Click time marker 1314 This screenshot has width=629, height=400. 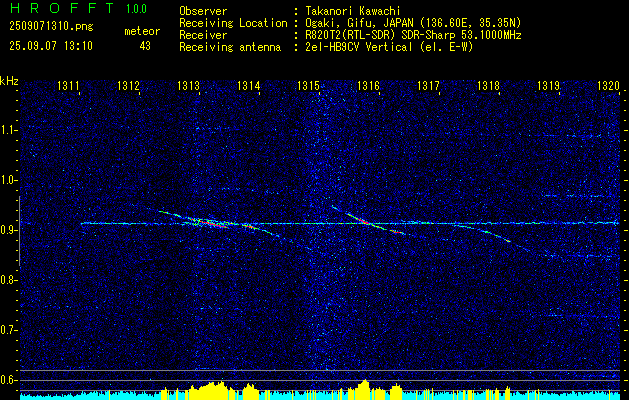[x=249, y=85]
